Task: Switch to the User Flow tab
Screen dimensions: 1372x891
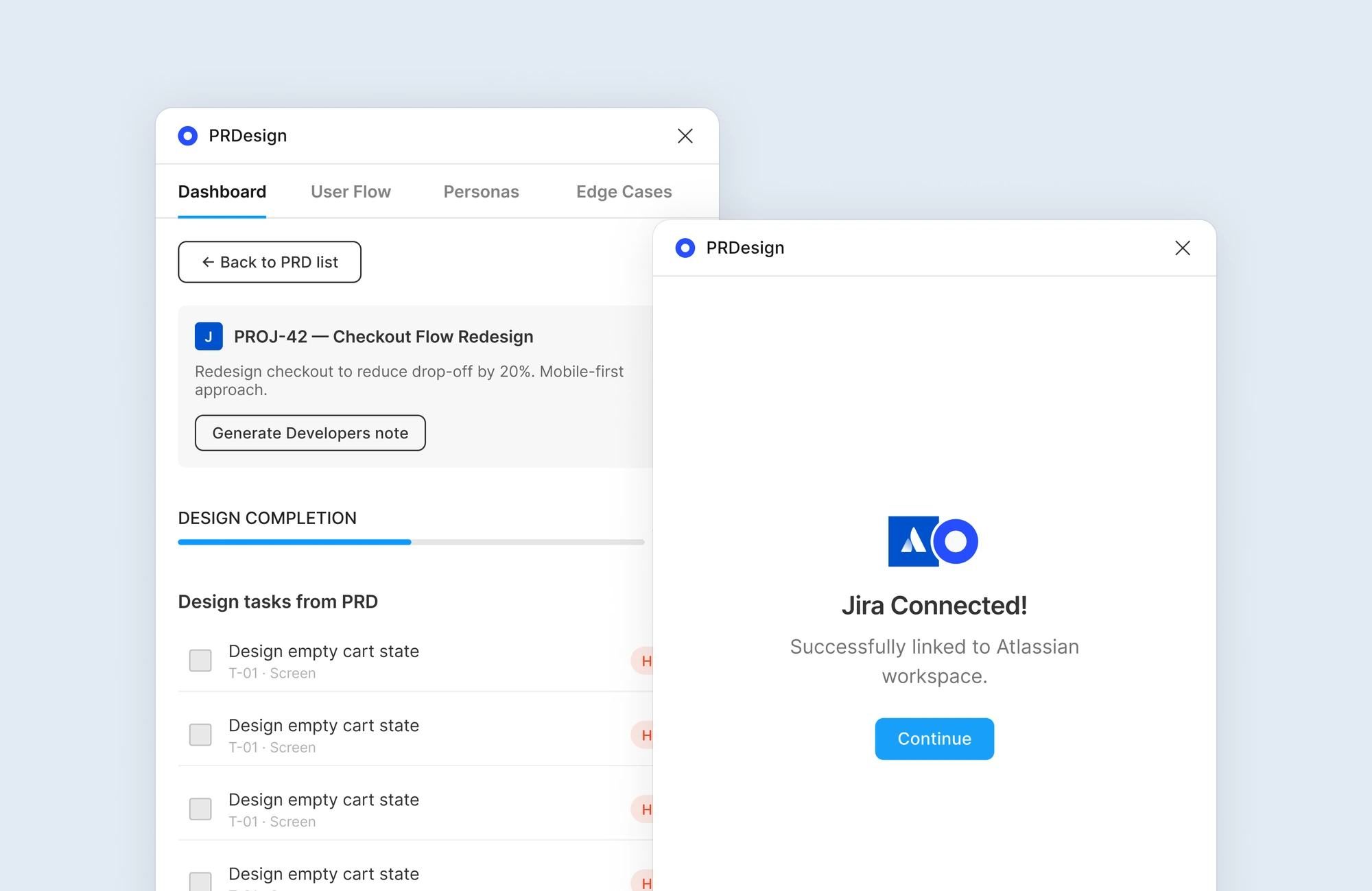Action: 351,191
